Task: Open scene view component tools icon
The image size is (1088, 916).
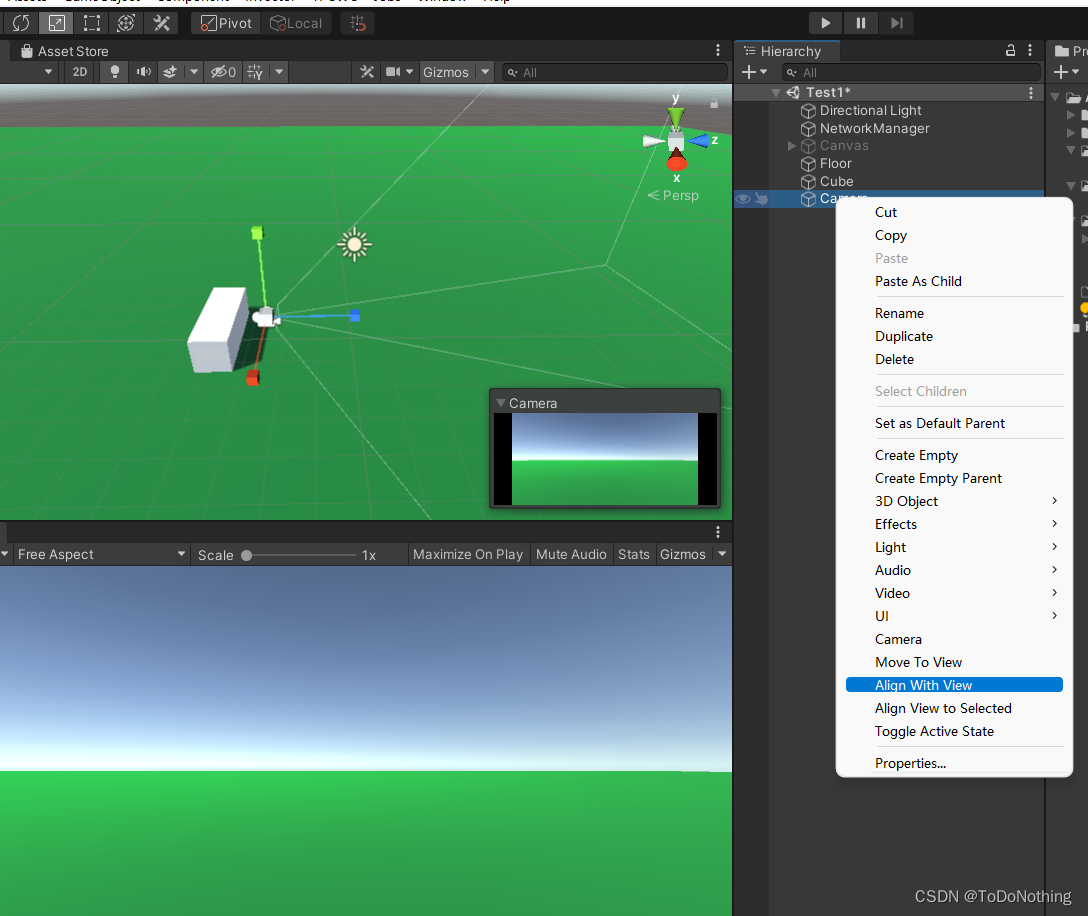Action: click(367, 71)
